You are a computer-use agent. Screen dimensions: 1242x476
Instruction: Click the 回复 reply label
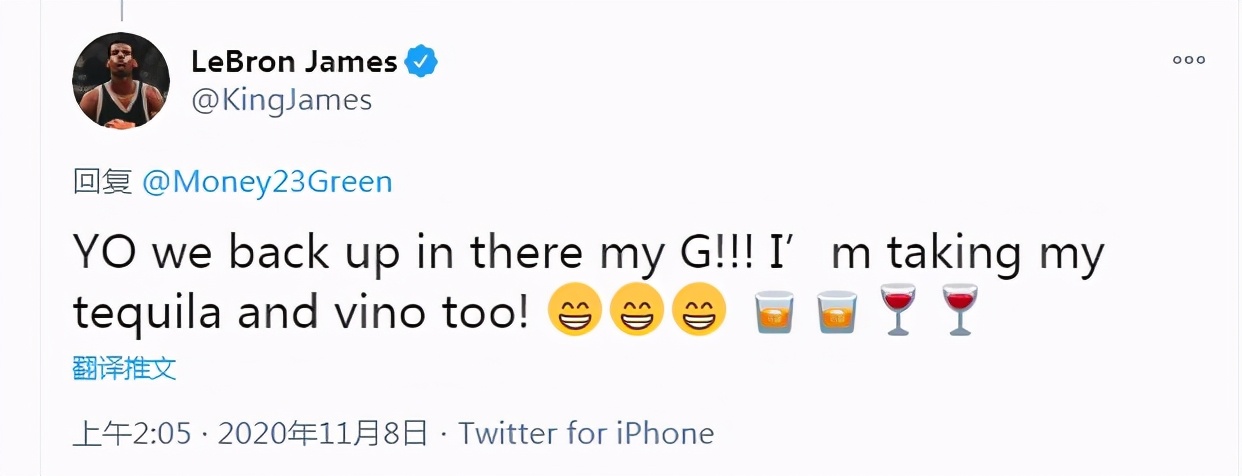point(102,181)
